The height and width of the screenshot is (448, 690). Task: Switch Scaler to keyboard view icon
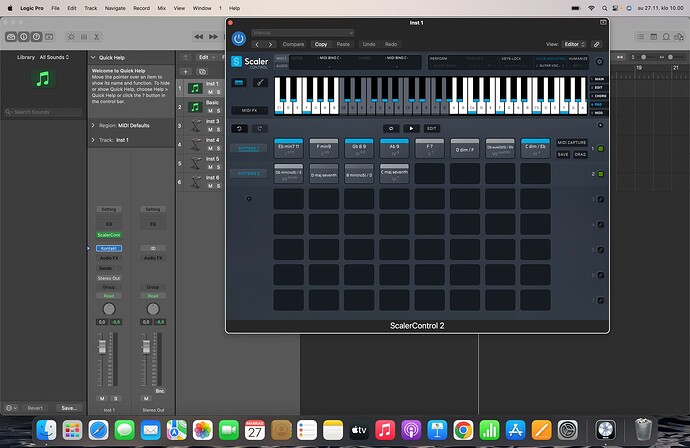coord(239,82)
